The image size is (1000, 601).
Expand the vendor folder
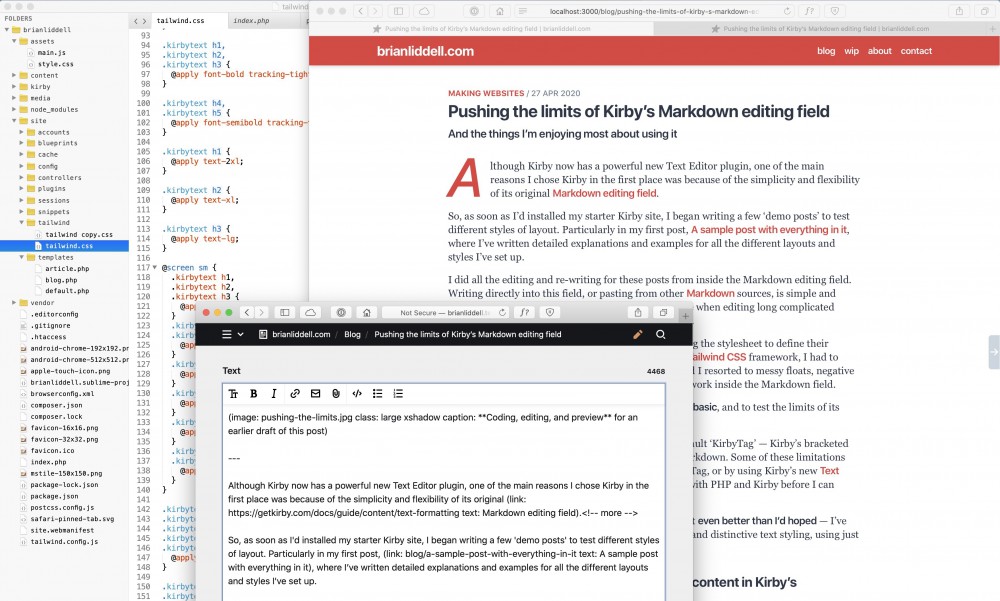14,302
